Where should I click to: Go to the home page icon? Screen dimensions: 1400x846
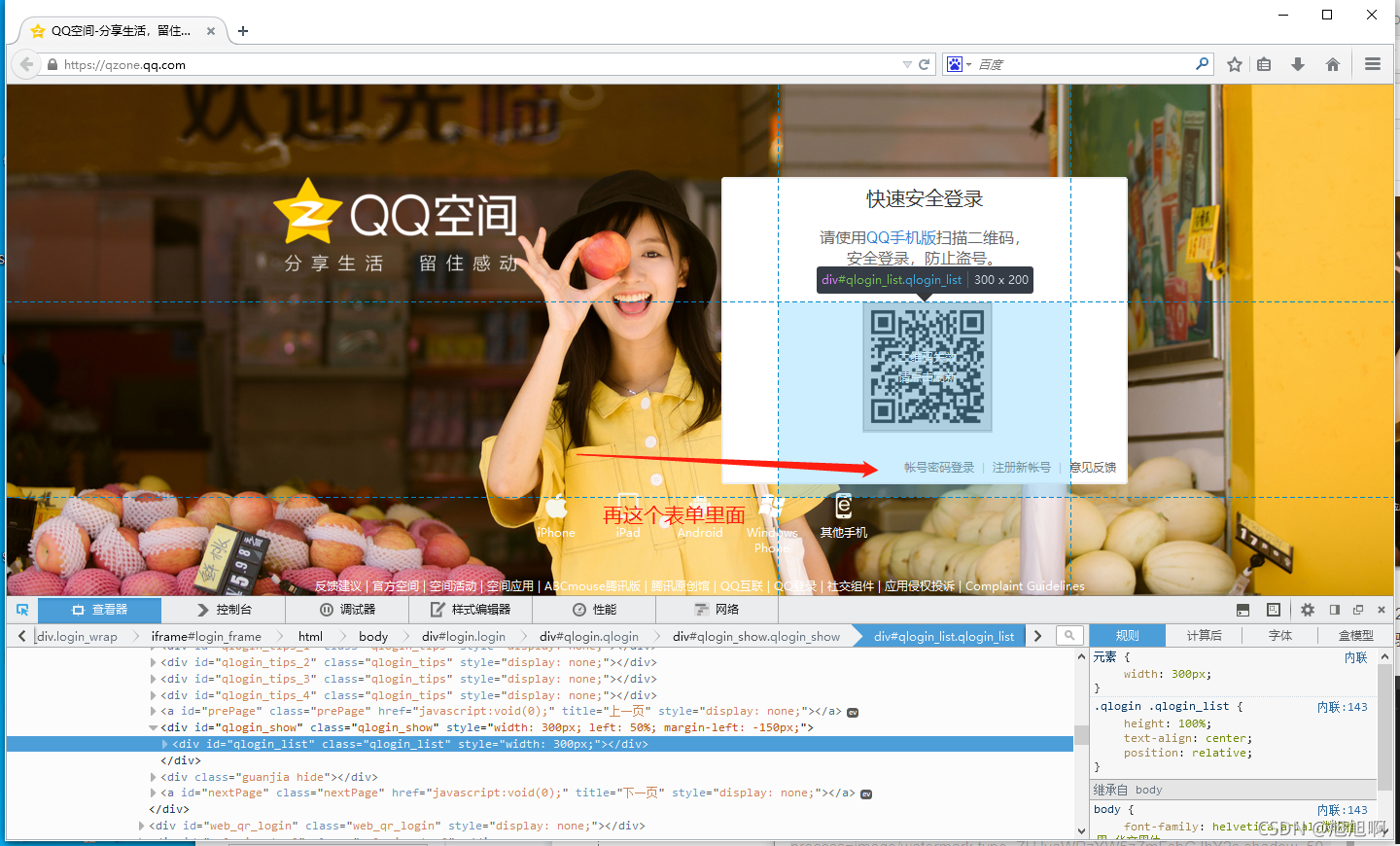(1333, 64)
